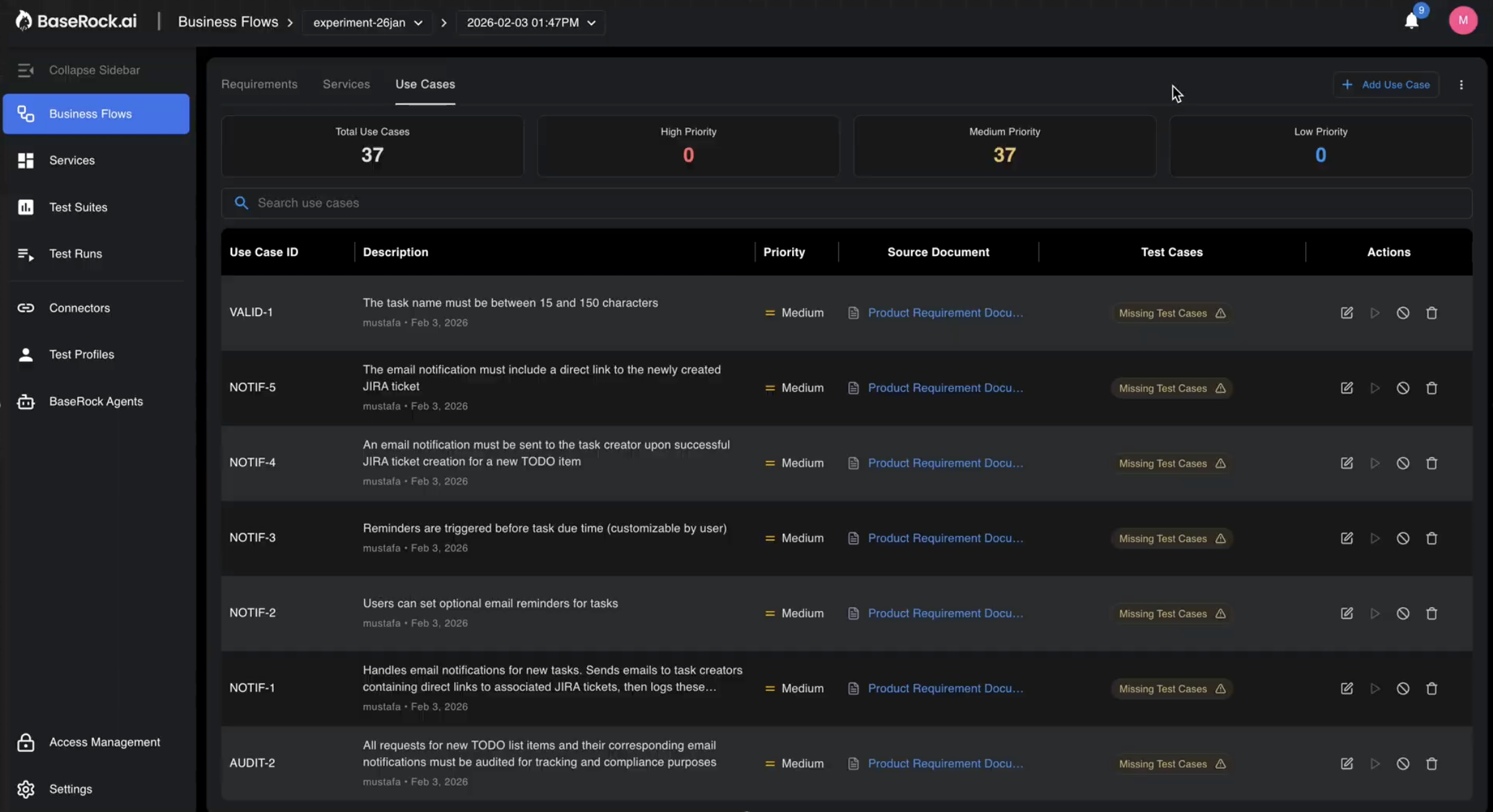The height and width of the screenshot is (812, 1493).
Task: Disable the NOTIF-1 use case block icon
Action: click(x=1403, y=688)
